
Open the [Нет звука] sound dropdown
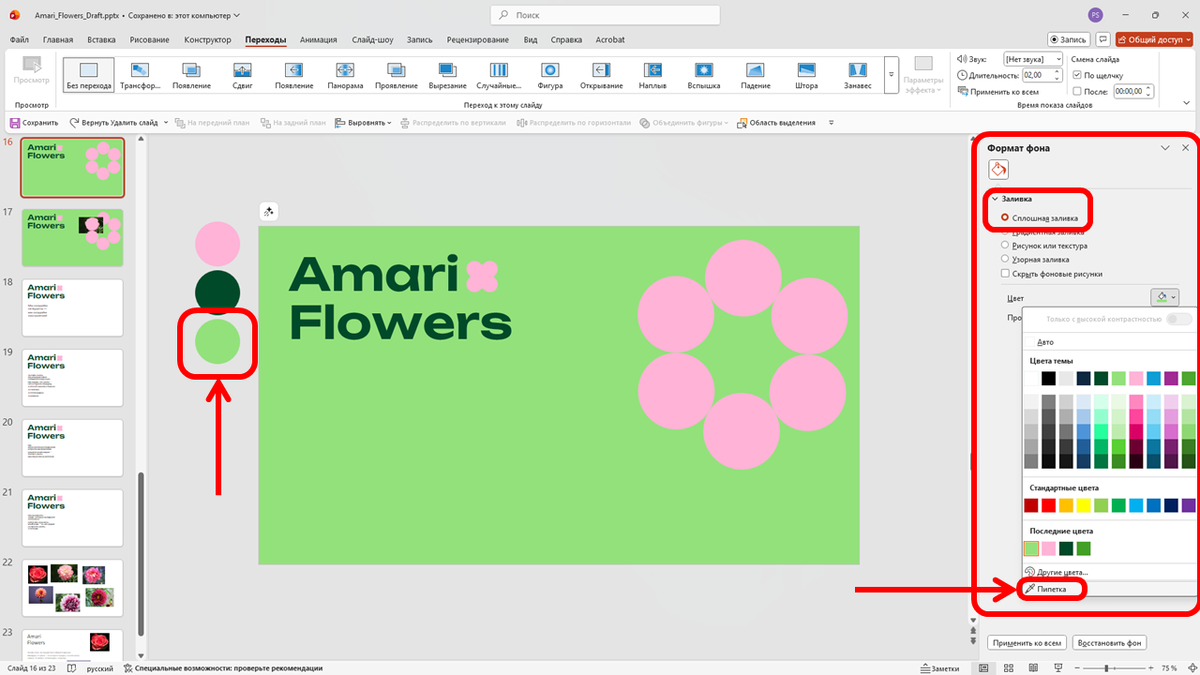[x=1057, y=58]
